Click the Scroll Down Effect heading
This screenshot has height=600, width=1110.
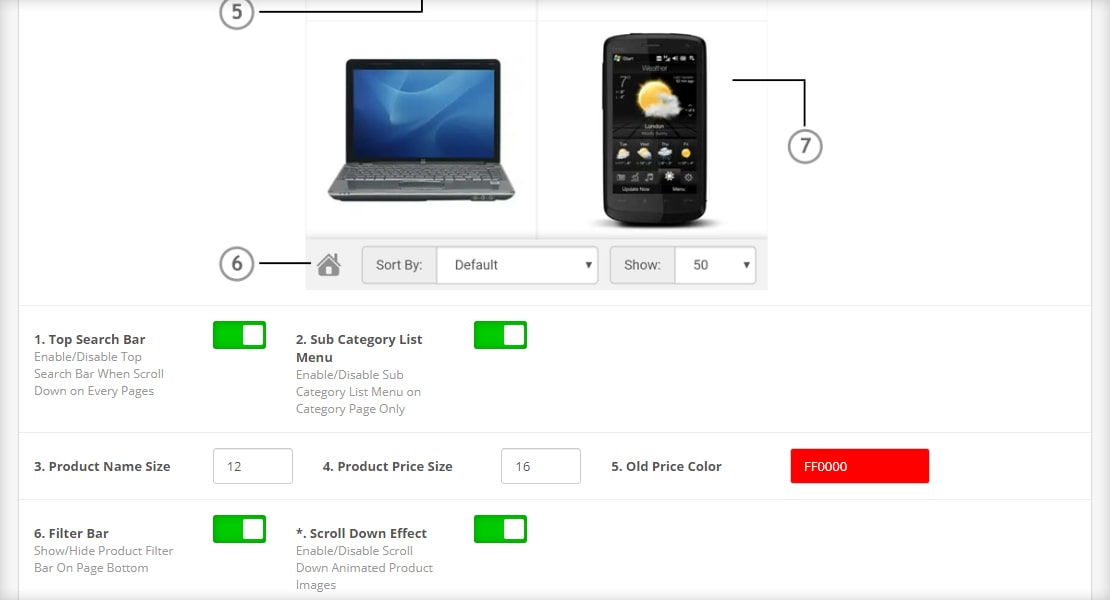(361, 533)
